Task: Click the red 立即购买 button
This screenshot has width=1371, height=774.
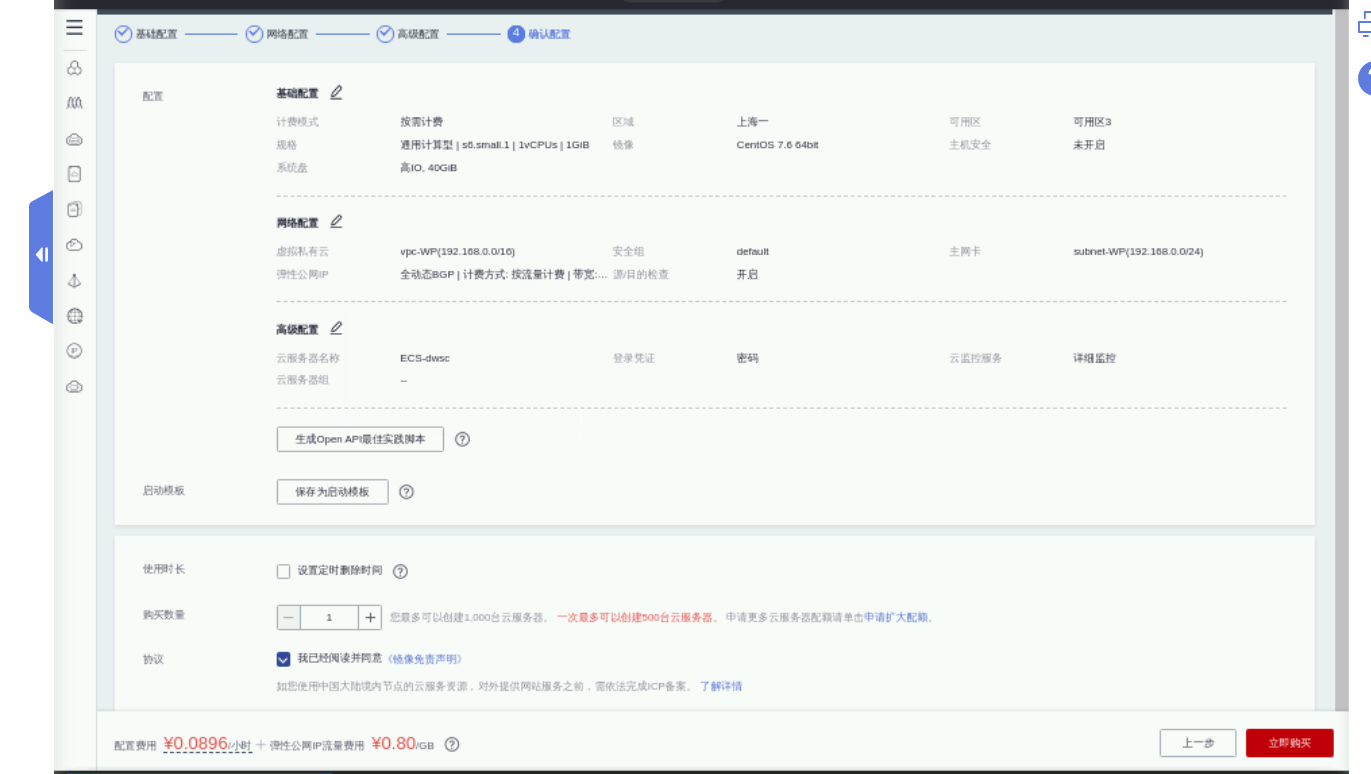Action: click(x=1289, y=743)
